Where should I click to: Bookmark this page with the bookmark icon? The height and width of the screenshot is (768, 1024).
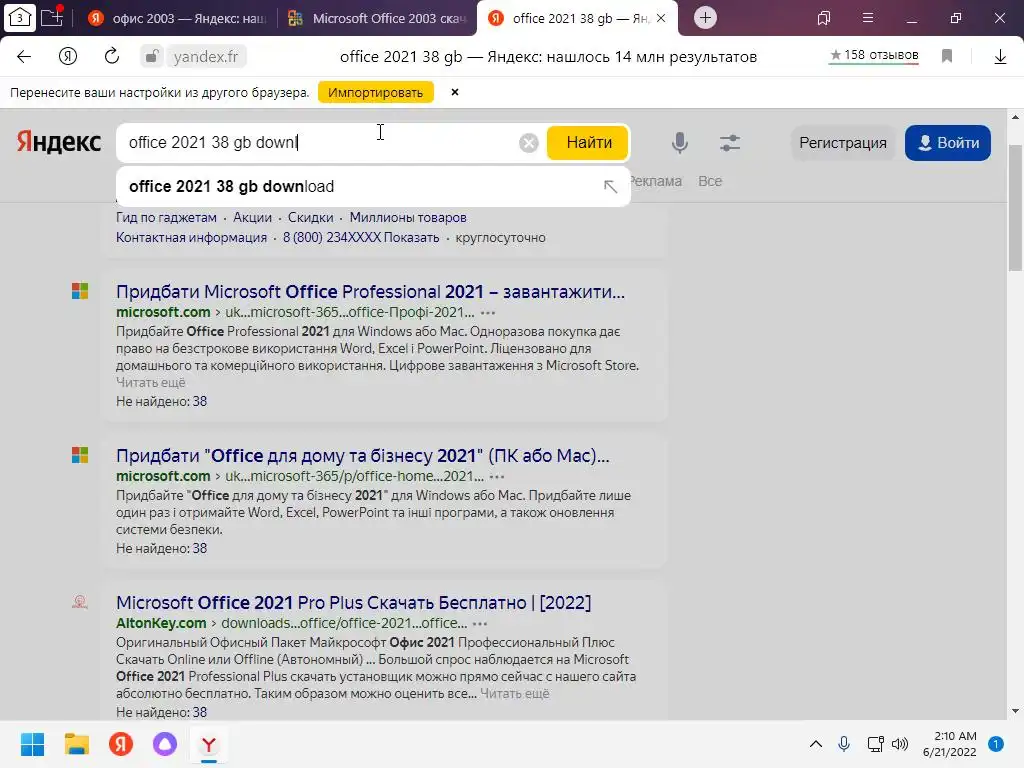pyautogui.click(x=947, y=56)
